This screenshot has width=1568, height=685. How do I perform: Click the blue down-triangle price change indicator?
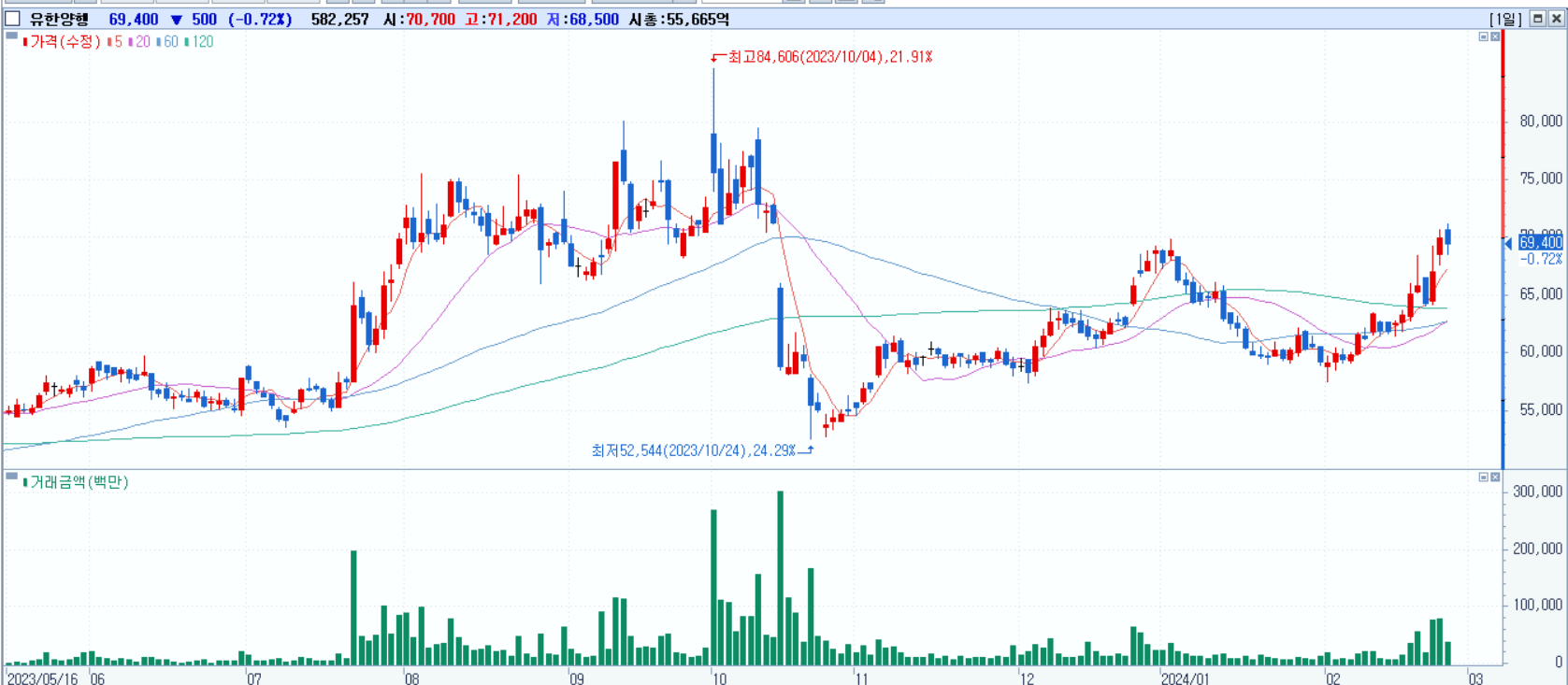pos(176,20)
